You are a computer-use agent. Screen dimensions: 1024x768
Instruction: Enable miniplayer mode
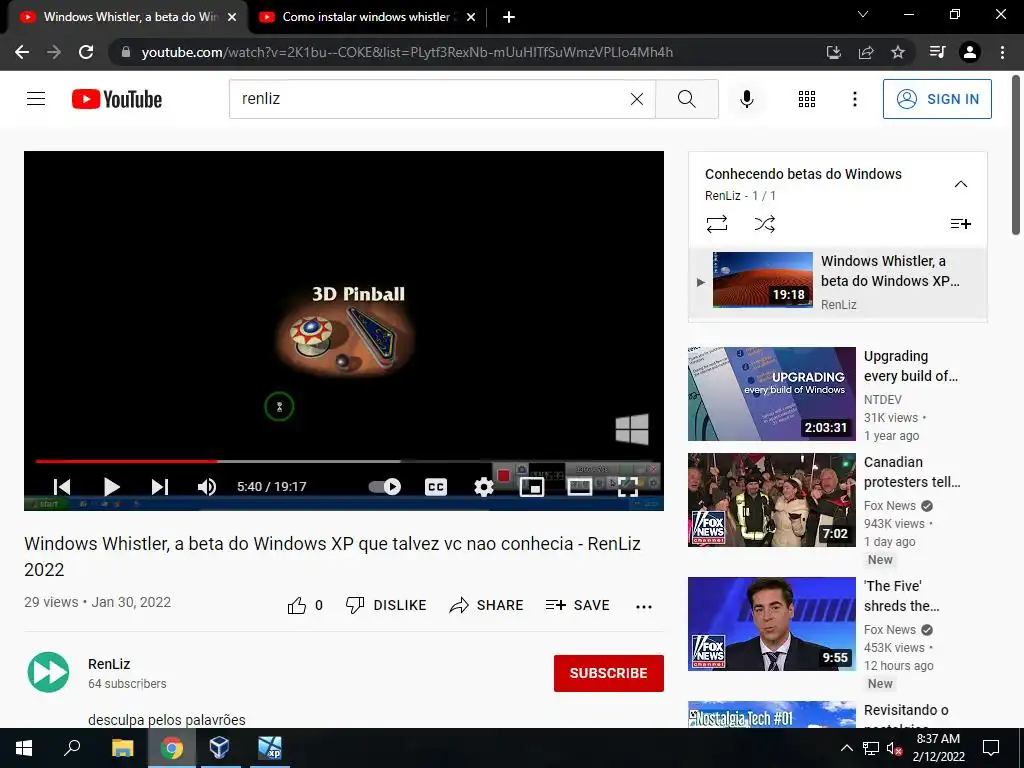coord(532,487)
